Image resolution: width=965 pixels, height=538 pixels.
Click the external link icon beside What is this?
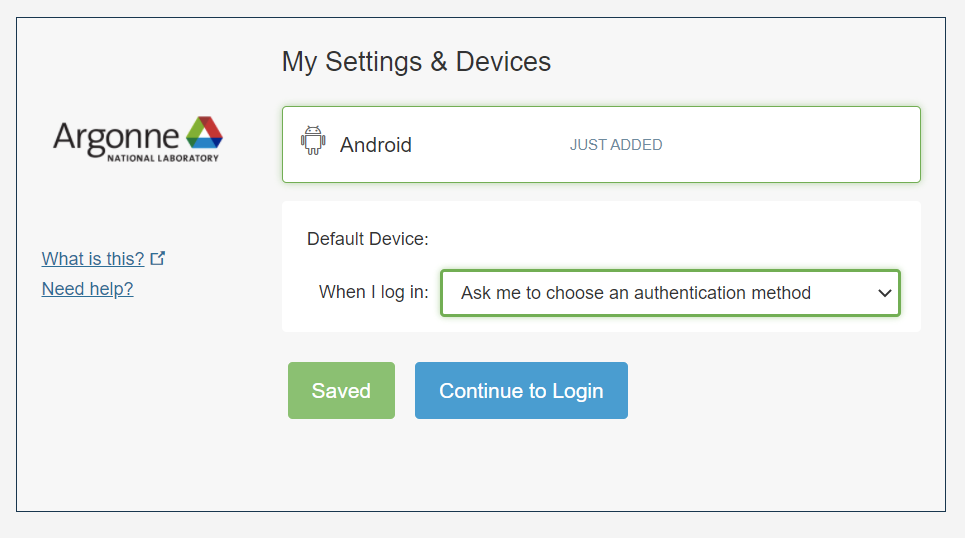[x=158, y=258]
